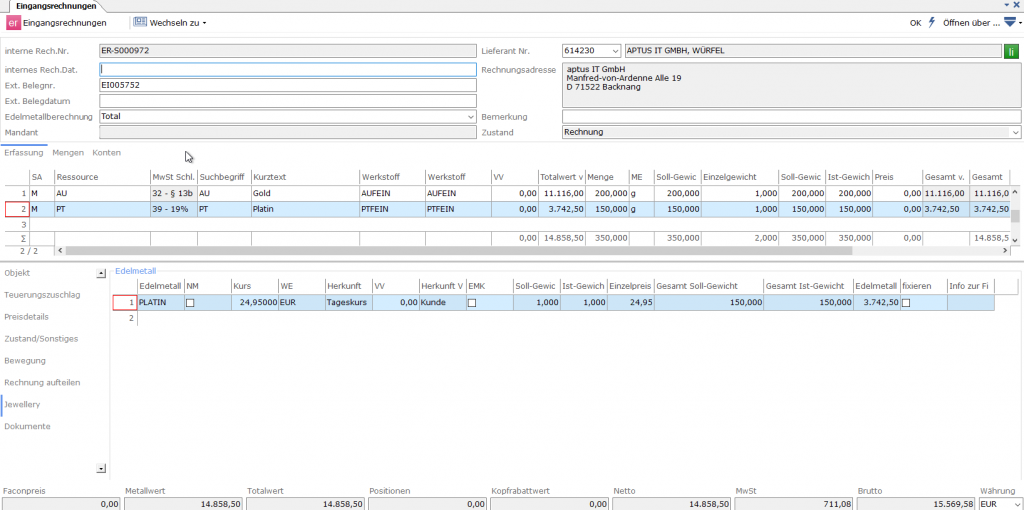Click the Menge column header
The width and height of the screenshot is (1024, 510).
tap(607, 177)
